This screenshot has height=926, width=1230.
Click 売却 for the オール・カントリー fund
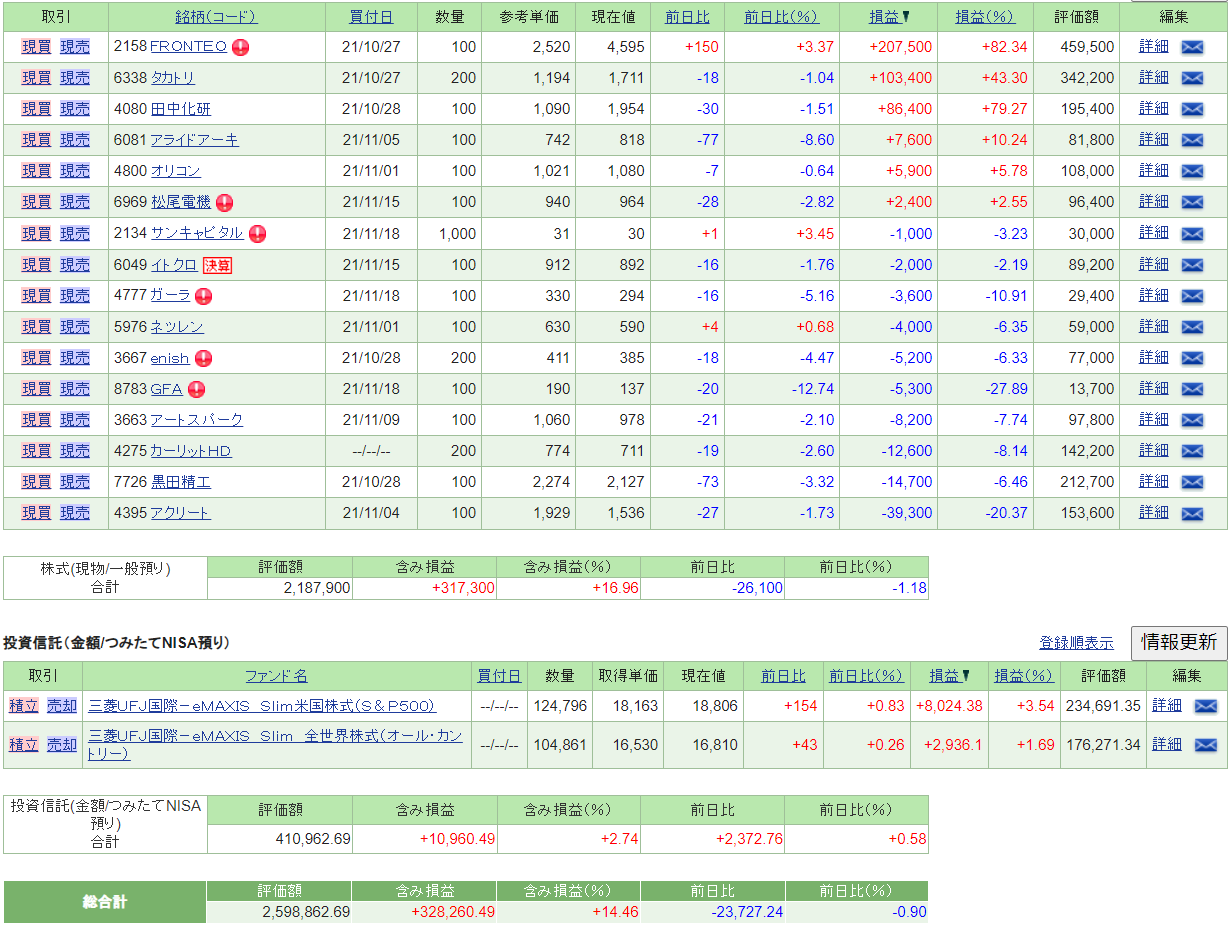click(61, 745)
